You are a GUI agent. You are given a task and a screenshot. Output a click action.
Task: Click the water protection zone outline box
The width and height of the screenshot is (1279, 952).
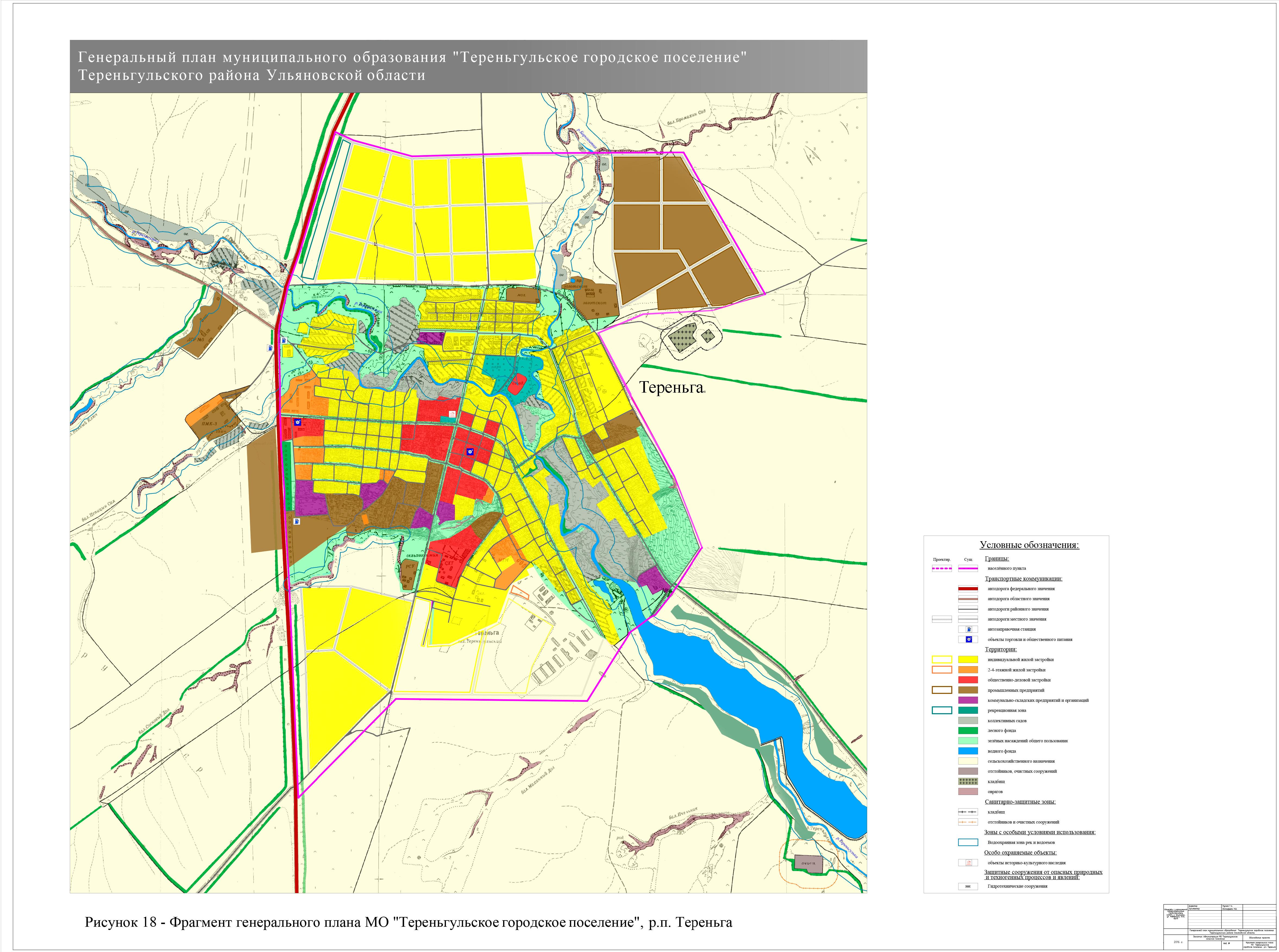coord(968,843)
